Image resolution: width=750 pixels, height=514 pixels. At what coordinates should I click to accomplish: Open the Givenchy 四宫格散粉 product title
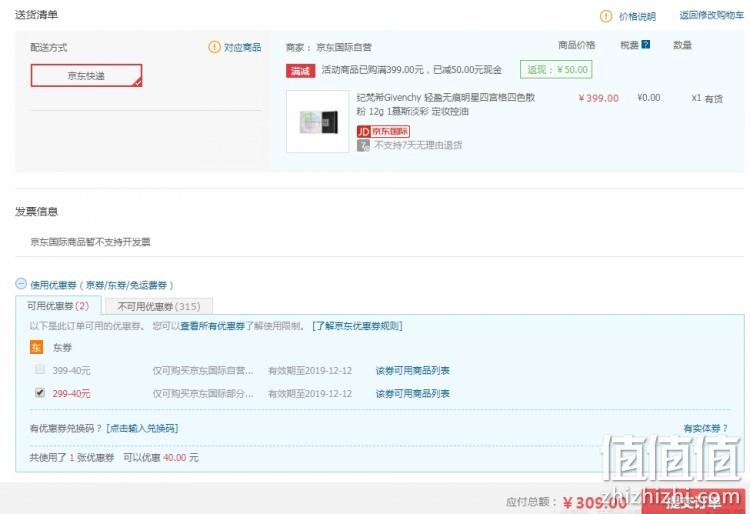[445, 104]
